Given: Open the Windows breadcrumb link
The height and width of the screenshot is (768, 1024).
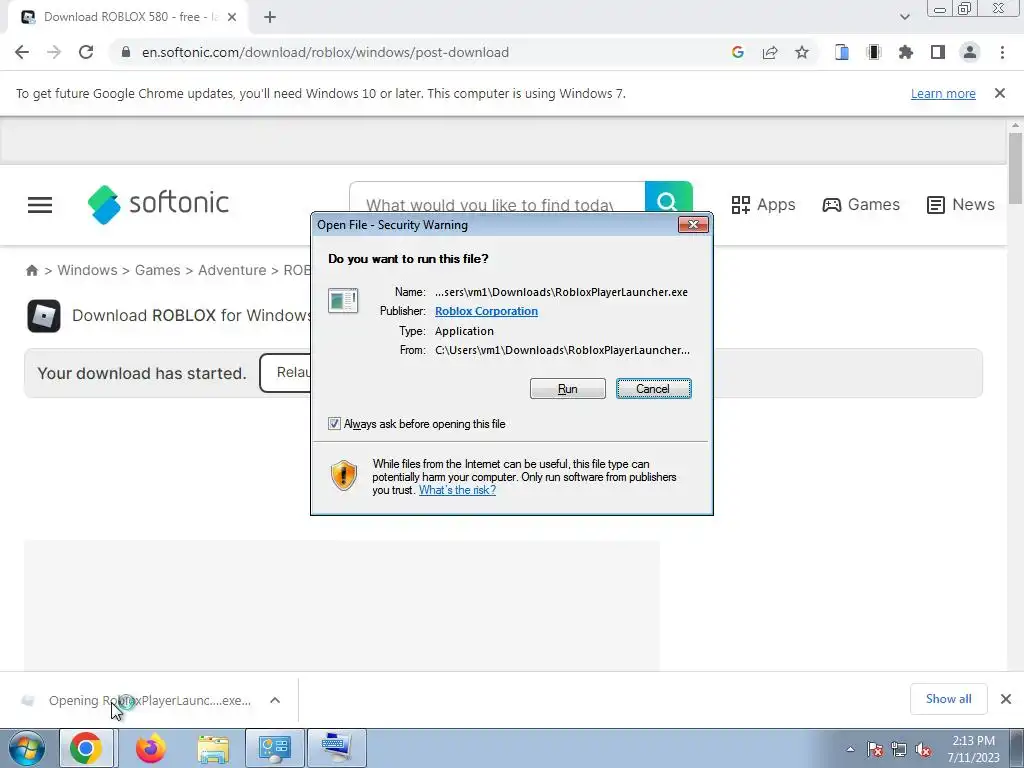Looking at the screenshot, I should 88,270.
